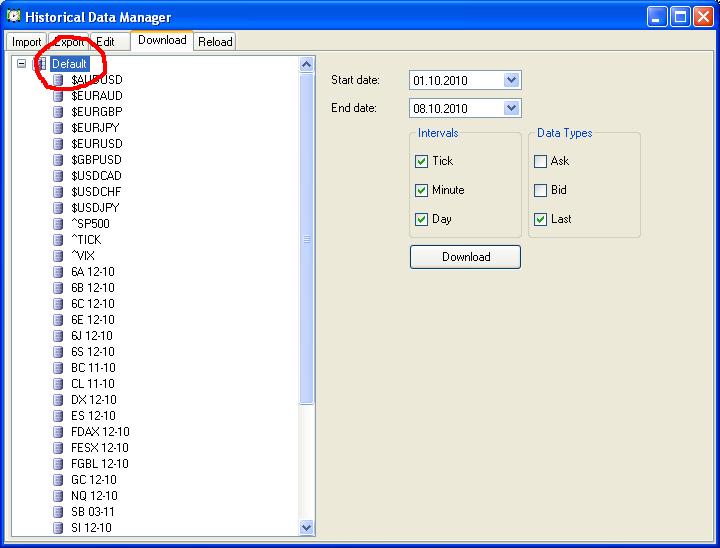This screenshot has height=548, width=720.
Task: Click database icon beside ^TICK
Action: point(58,240)
